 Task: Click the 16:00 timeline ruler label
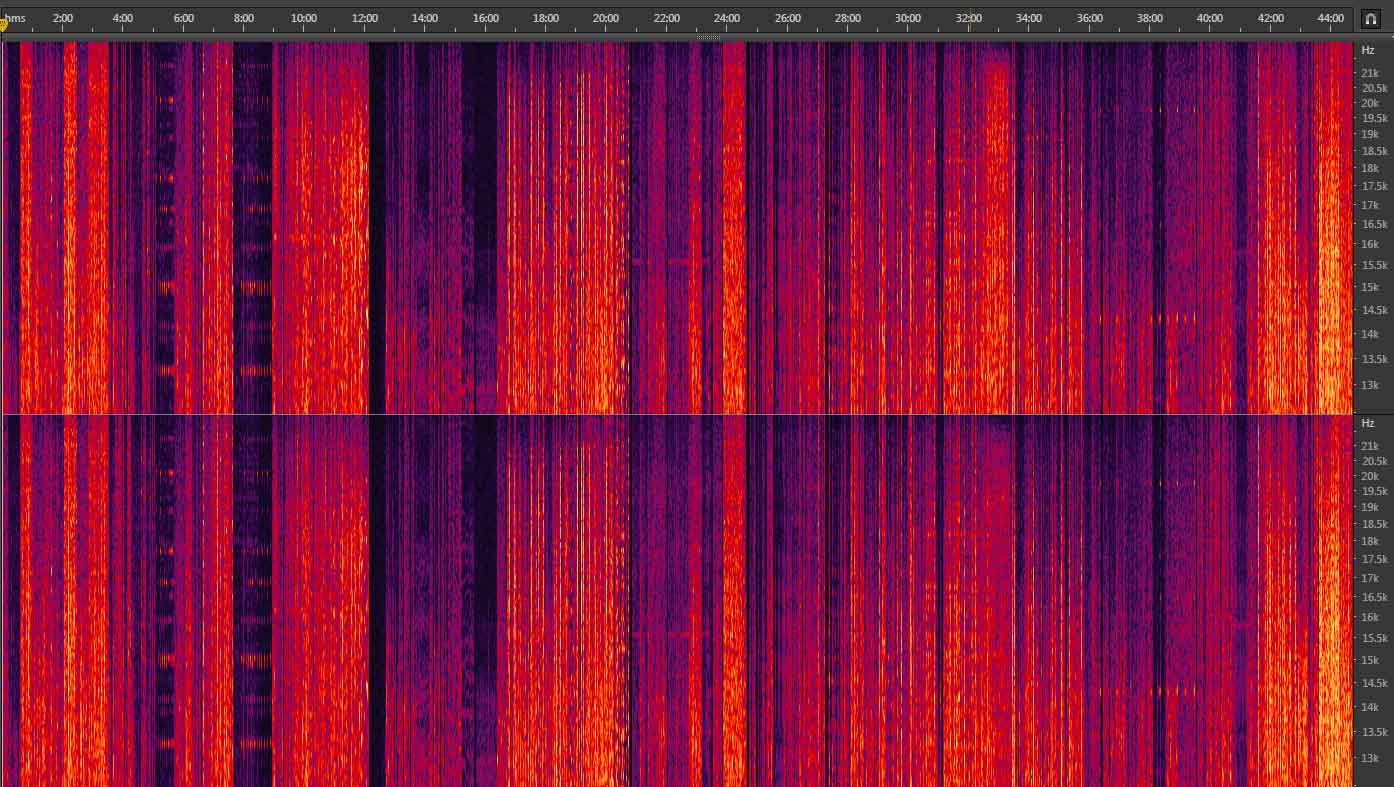[x=486, y=18]
